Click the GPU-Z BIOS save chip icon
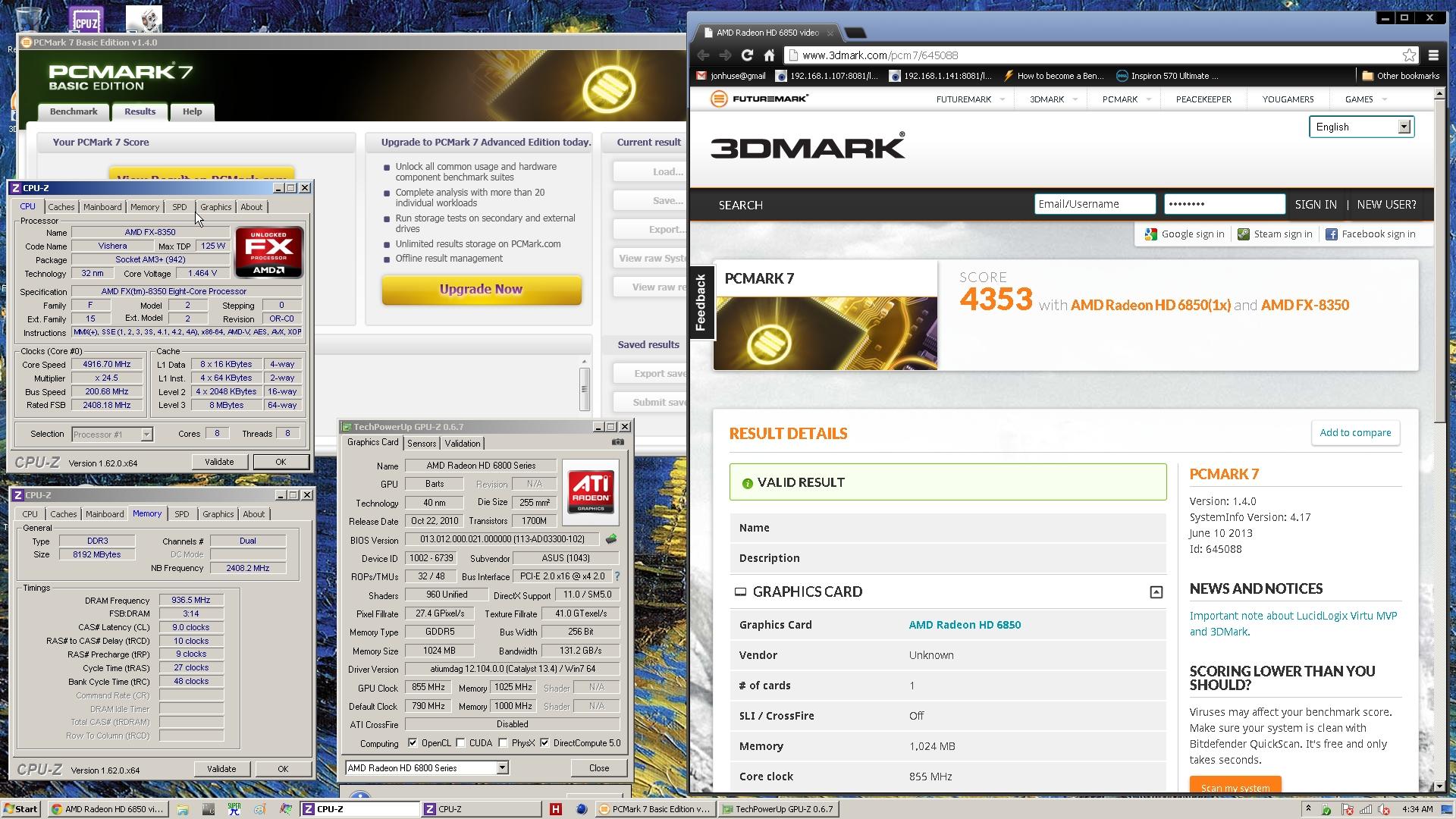The height and width of the screenshot is (819, 1456). (x=610, y=539)
